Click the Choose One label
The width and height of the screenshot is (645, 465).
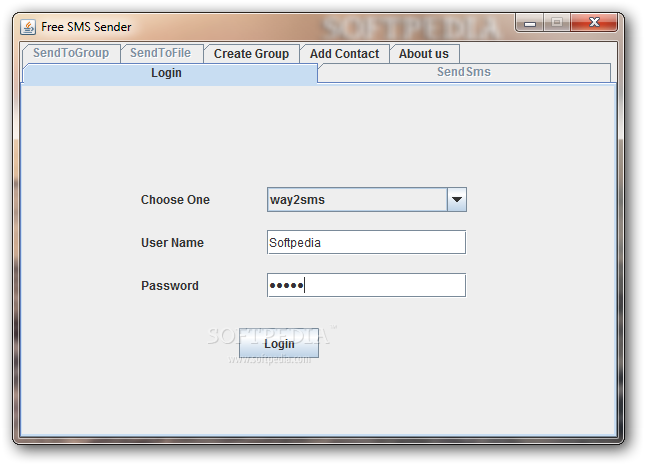point(175,200)
